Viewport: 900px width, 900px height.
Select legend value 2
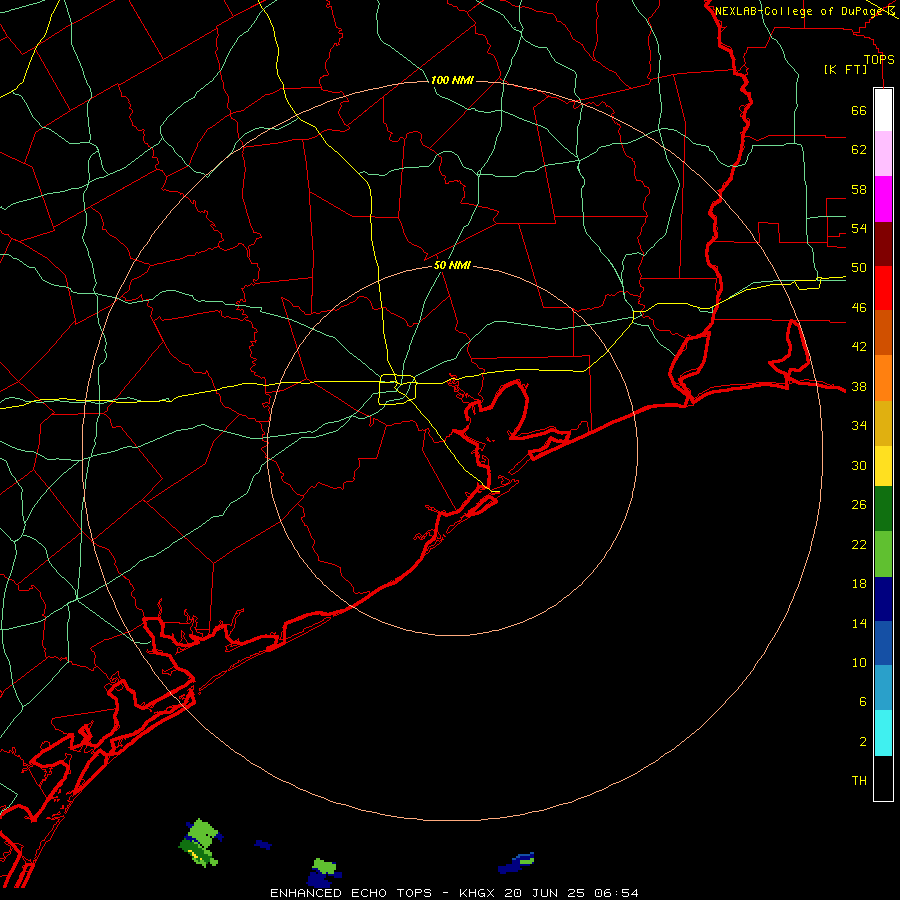862,741
